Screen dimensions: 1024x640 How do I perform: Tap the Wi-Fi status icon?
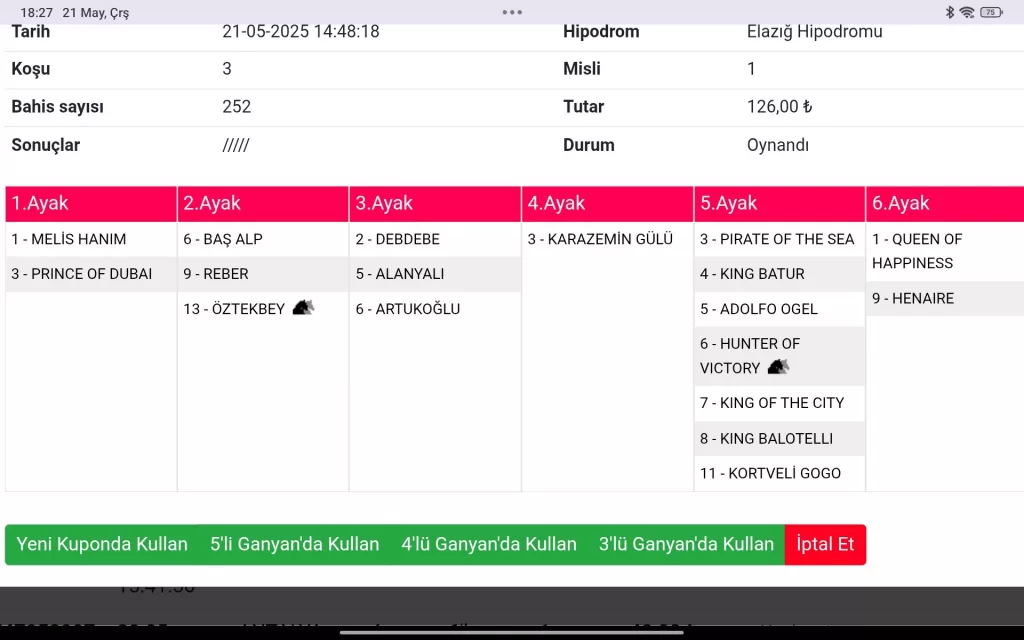click(966, 12)
